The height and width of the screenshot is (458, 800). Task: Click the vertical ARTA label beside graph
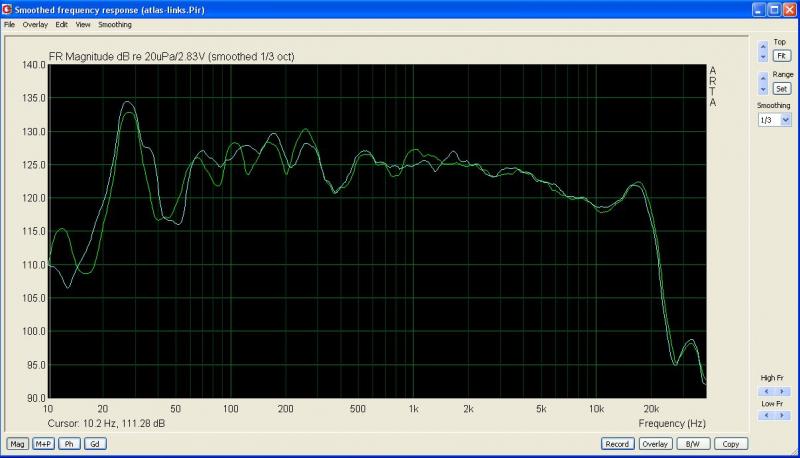[x=713, y=86]
